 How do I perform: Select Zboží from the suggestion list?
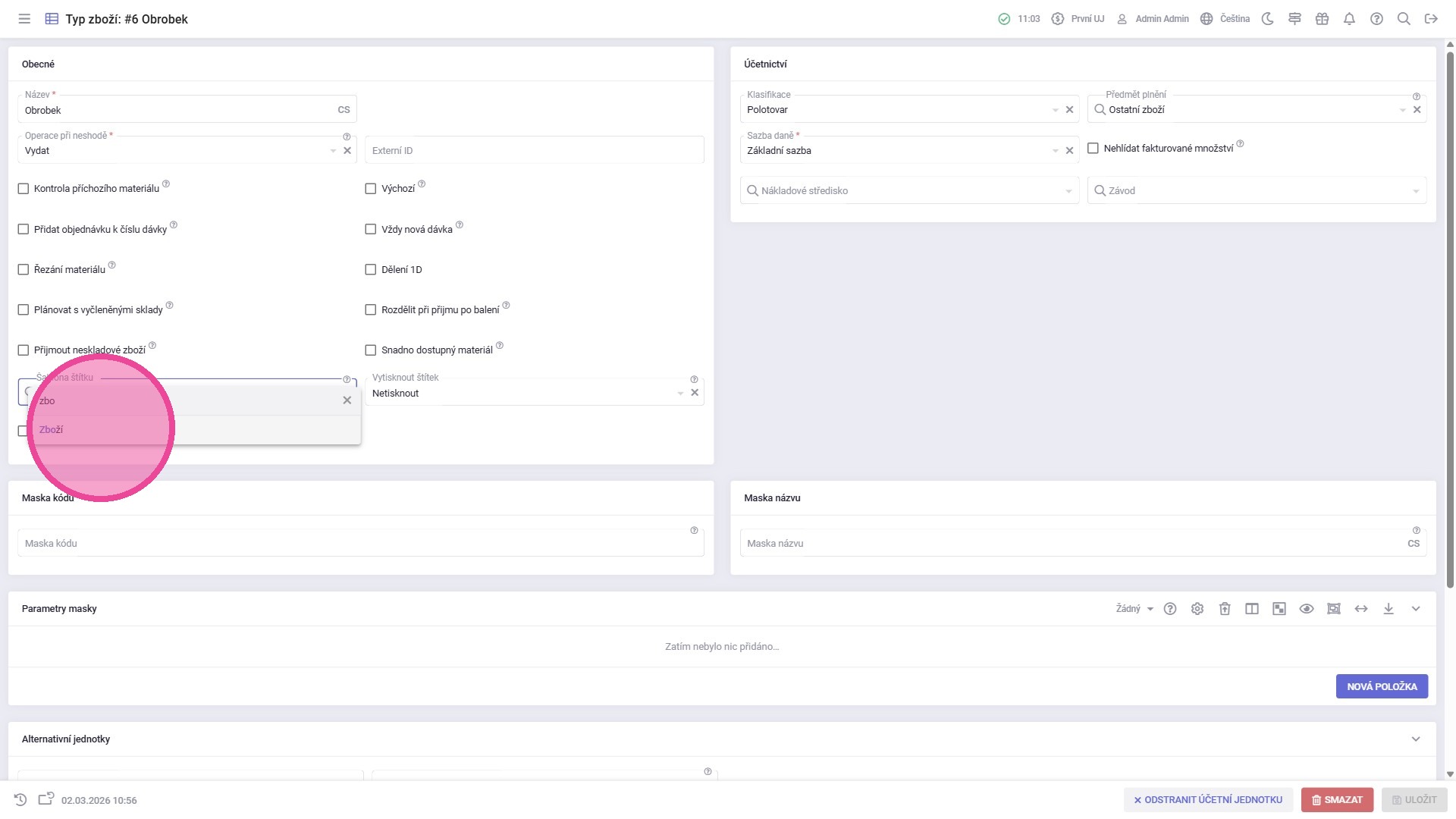coord(52,430)
